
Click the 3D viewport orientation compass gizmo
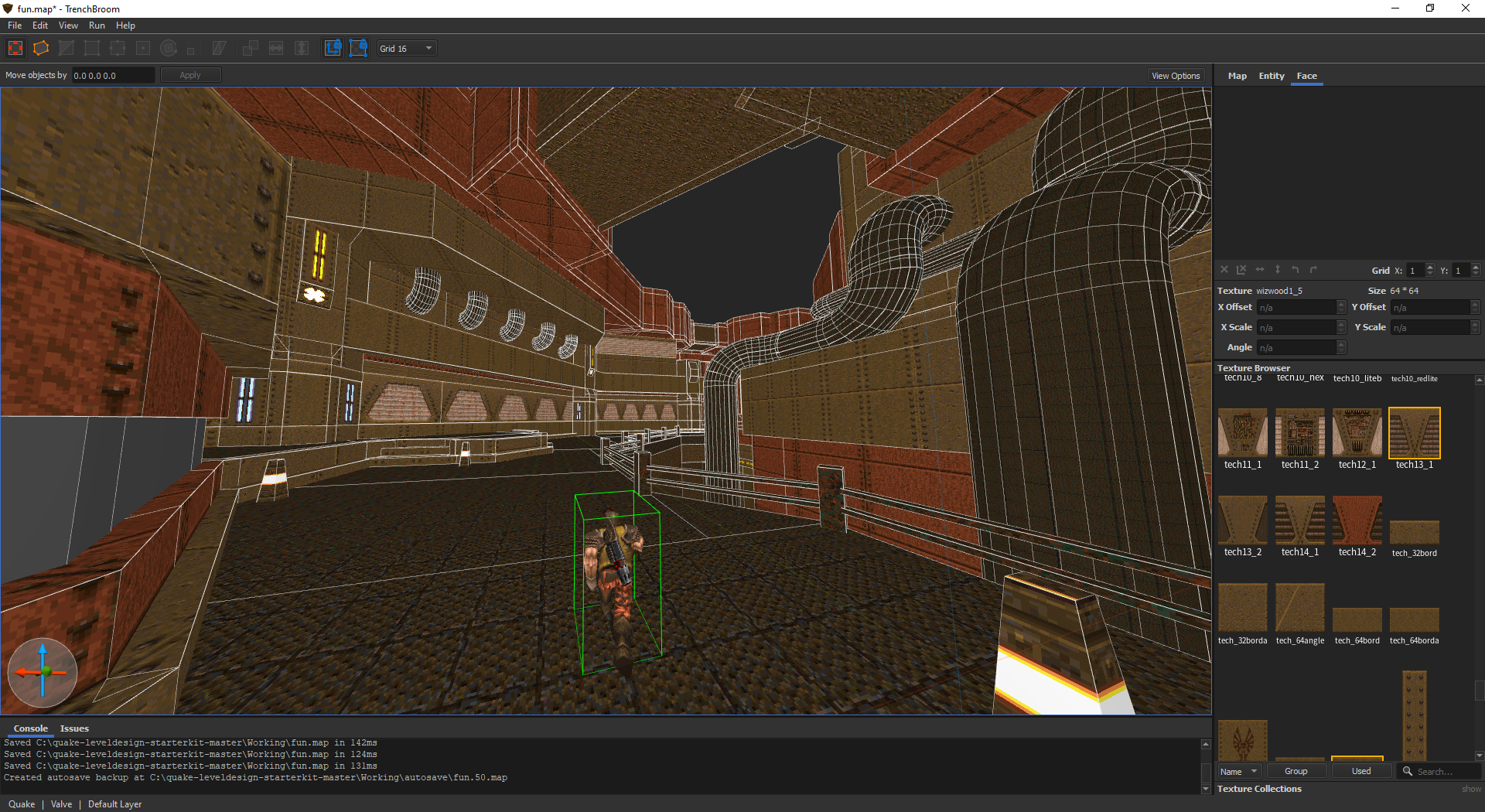[43, 672]
